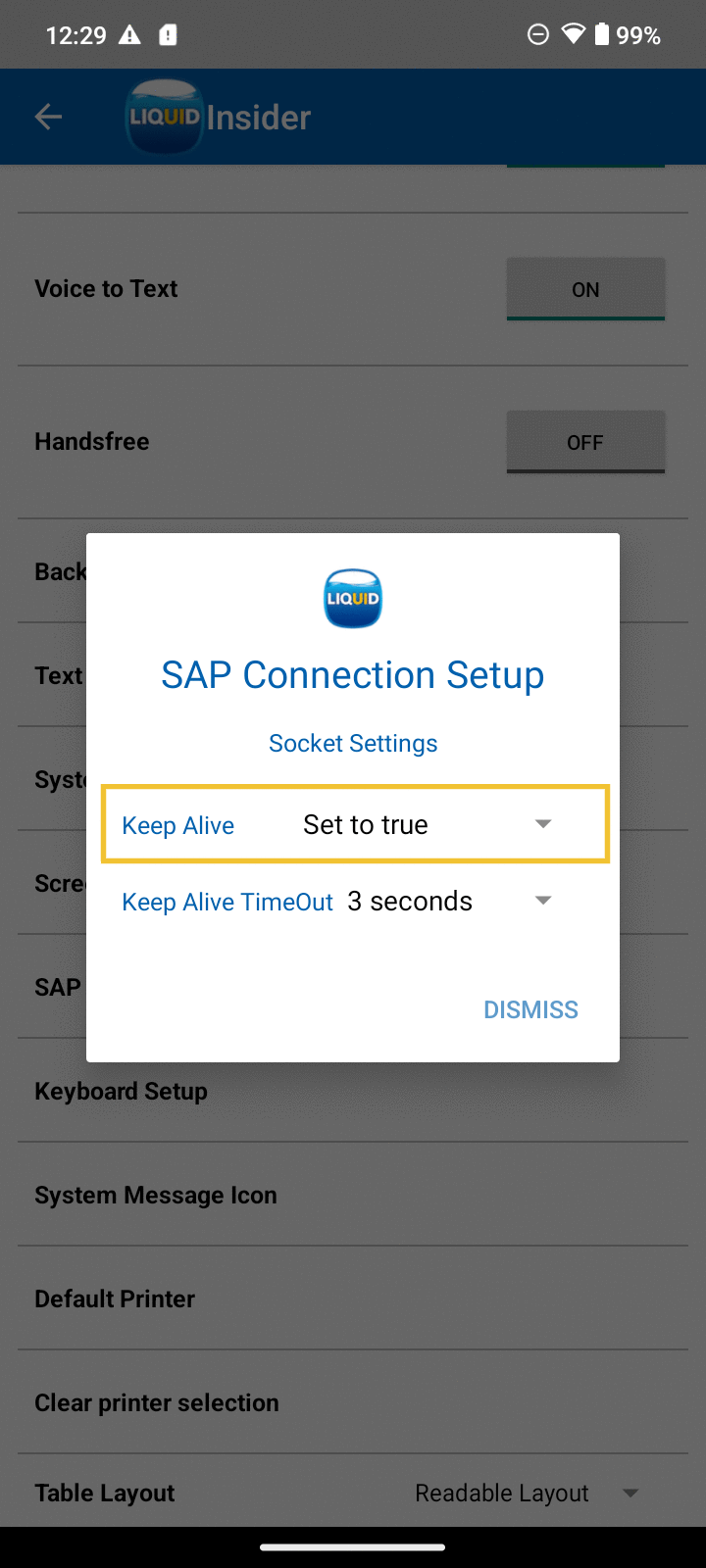Tap the Wi-Fi status icon
This screenshot has width=706, height=1568.
[x=573, y=35]
